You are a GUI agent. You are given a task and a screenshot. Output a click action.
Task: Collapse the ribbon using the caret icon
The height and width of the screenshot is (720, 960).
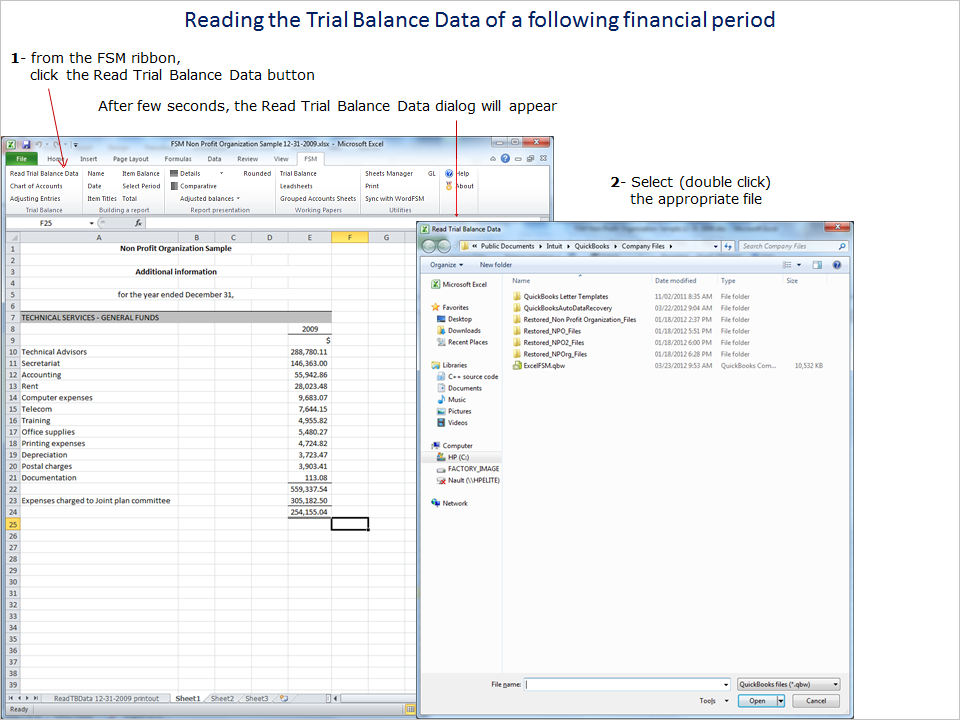[493, 159]
